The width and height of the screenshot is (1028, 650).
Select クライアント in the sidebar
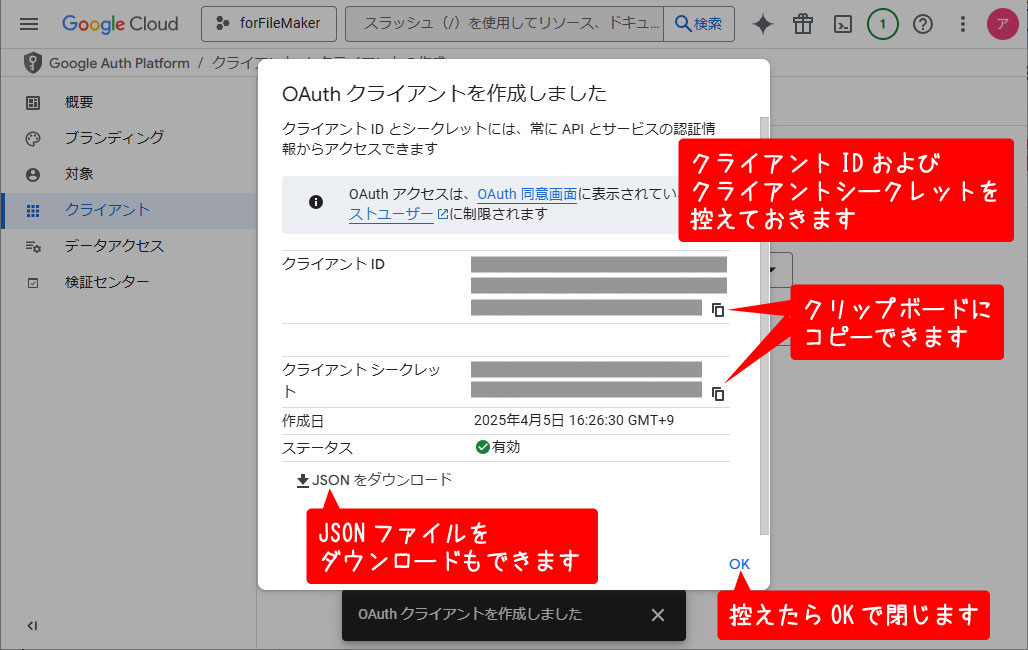pos(128,210)
